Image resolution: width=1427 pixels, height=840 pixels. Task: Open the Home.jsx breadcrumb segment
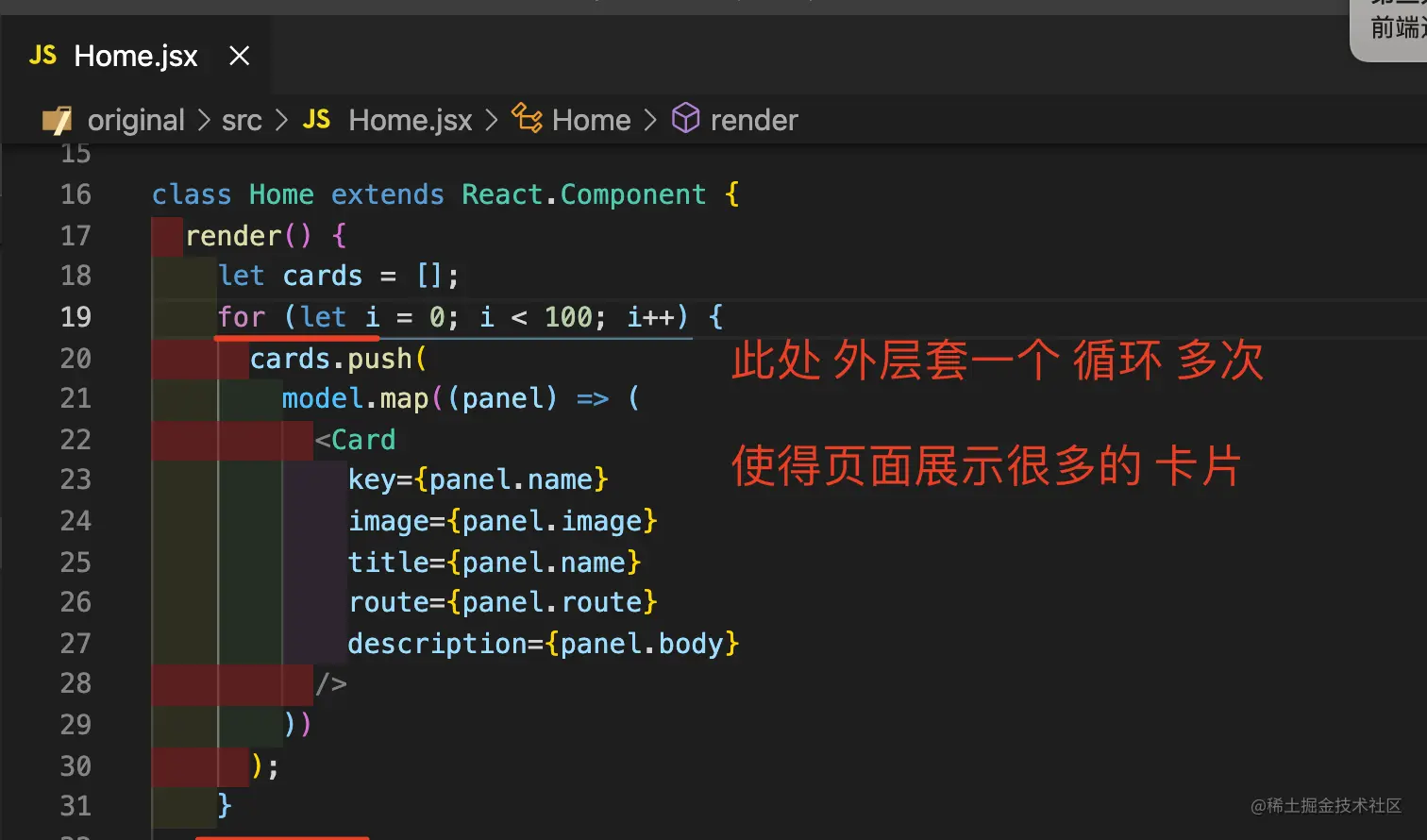click(x=410, y=120)
